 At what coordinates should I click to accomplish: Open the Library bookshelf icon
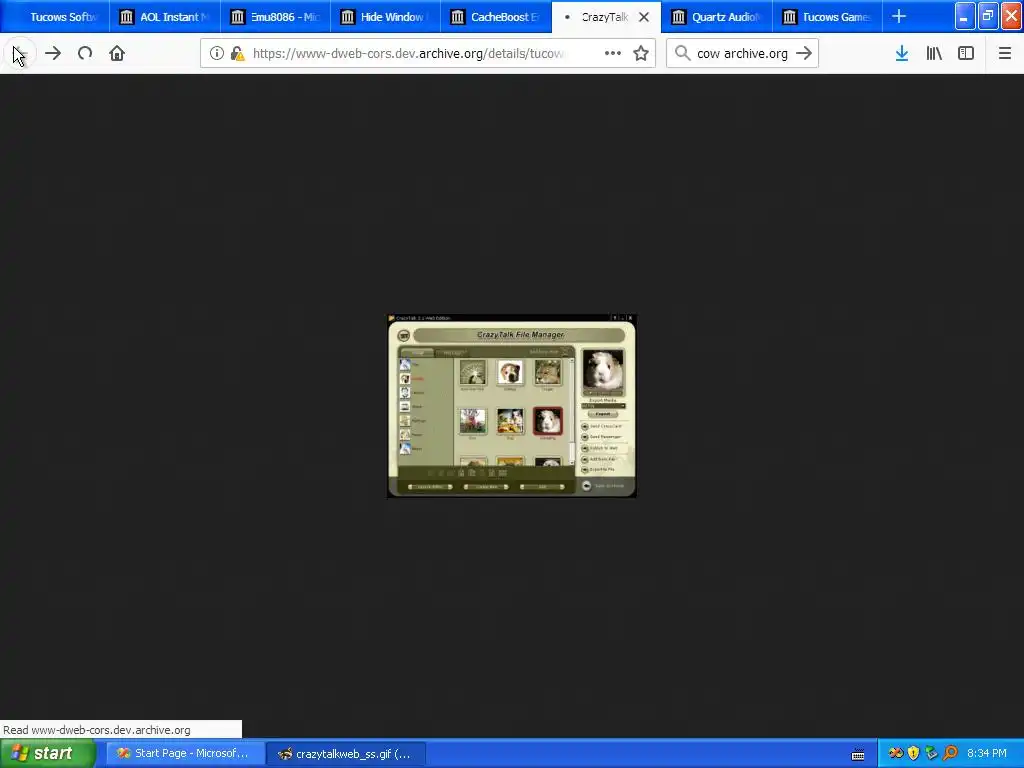coord(934,54)
